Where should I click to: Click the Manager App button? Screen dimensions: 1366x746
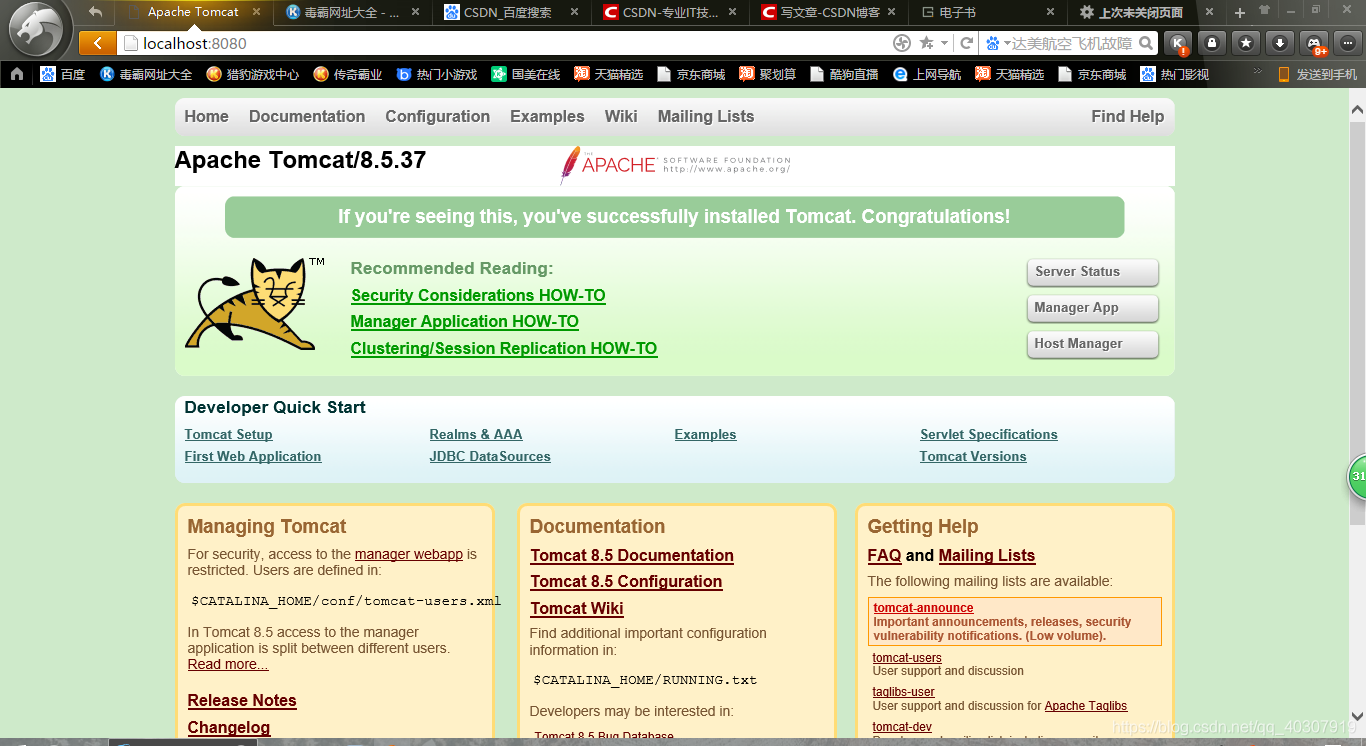(x=1092, y=308)
